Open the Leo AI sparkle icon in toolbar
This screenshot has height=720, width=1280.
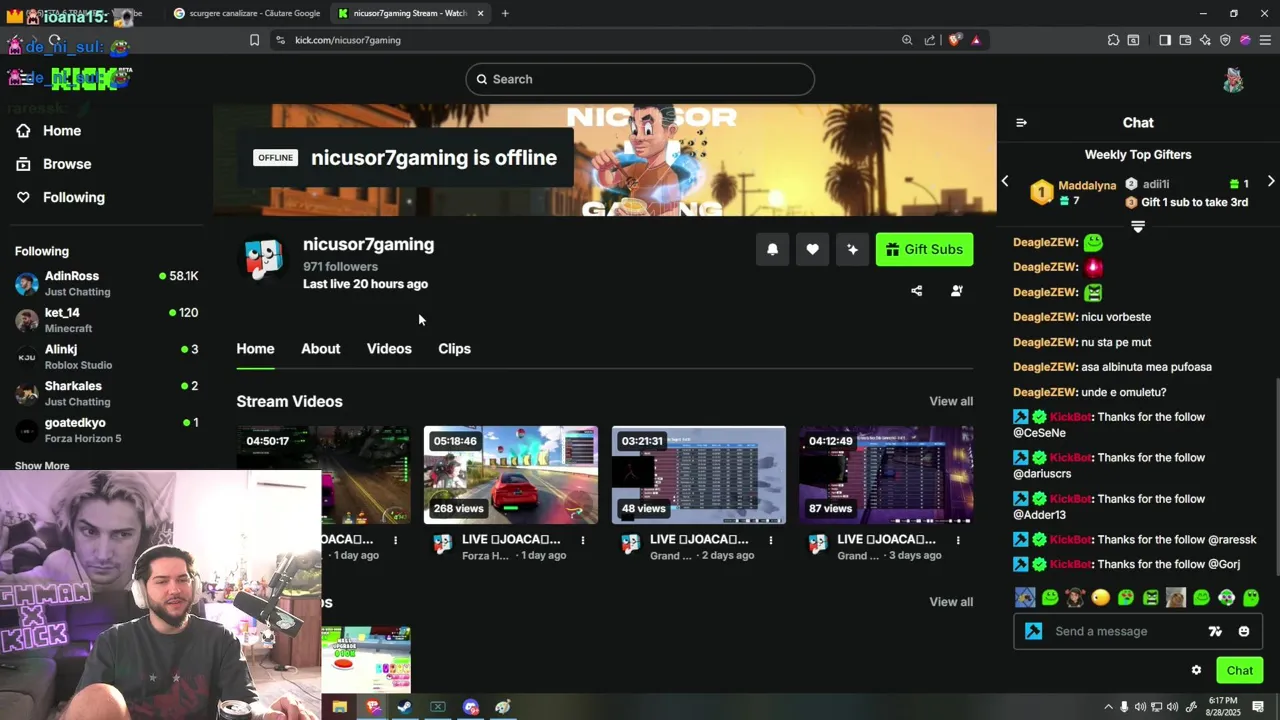tap(1205, 40)
